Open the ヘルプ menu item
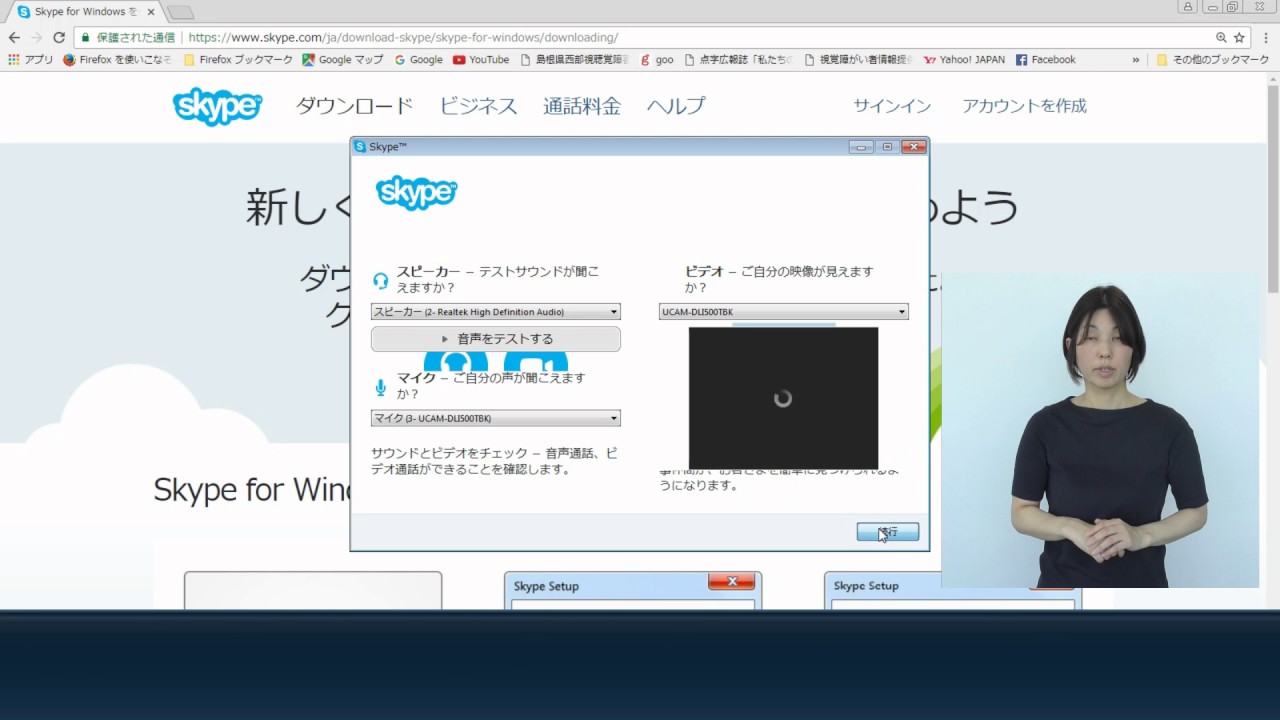Screen dimensions: 1280x720 (676, 106)
